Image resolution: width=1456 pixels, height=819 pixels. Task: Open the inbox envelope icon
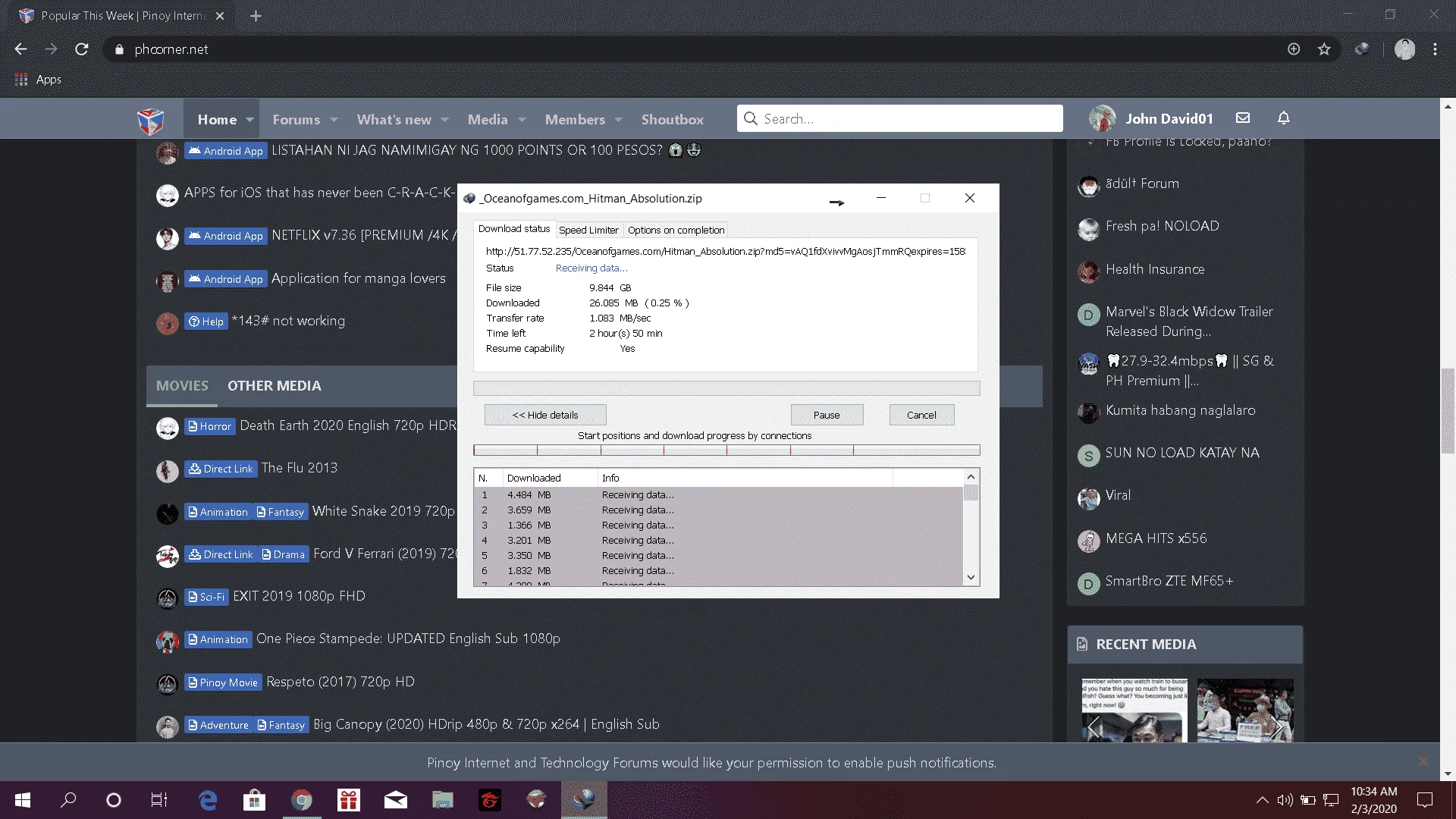pyautogui.click(x=1242, y=118)
